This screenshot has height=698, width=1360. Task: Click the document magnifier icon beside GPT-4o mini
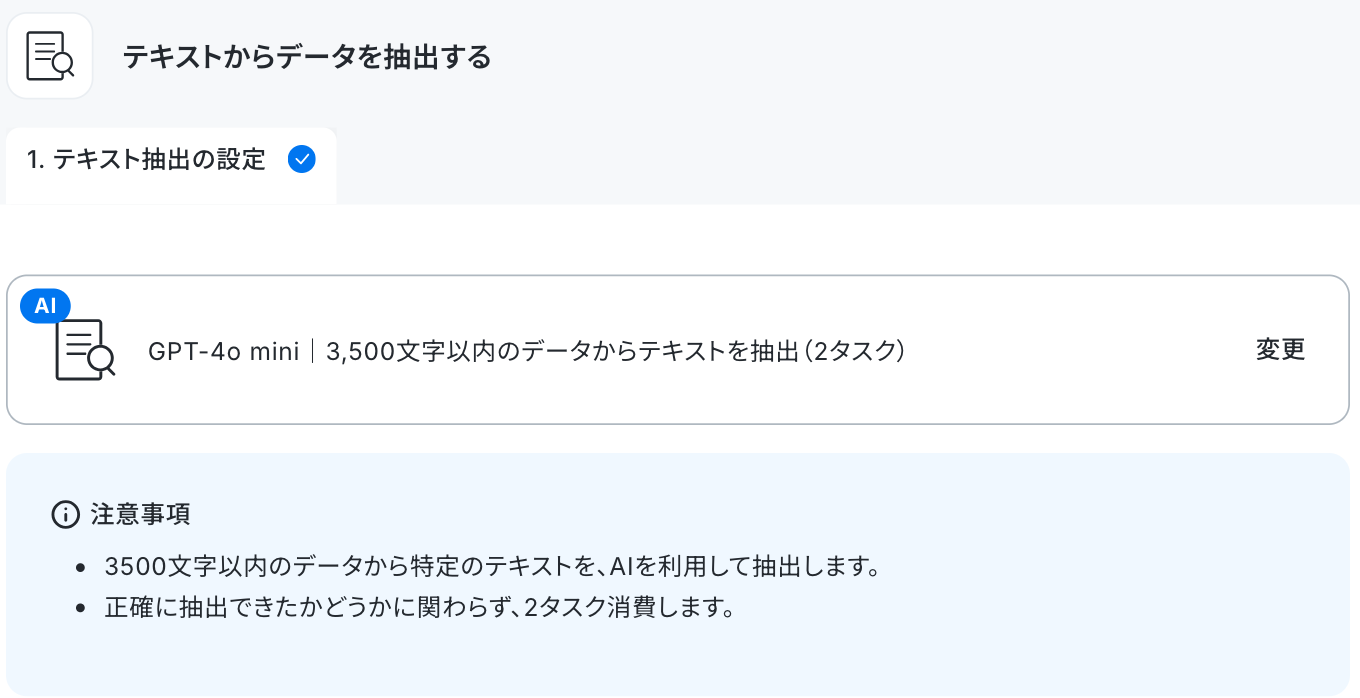[x=85, y=349]
